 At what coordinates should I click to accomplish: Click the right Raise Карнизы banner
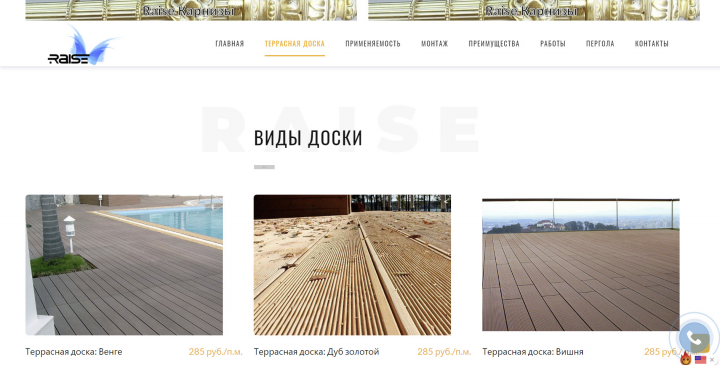coord(534,10)
